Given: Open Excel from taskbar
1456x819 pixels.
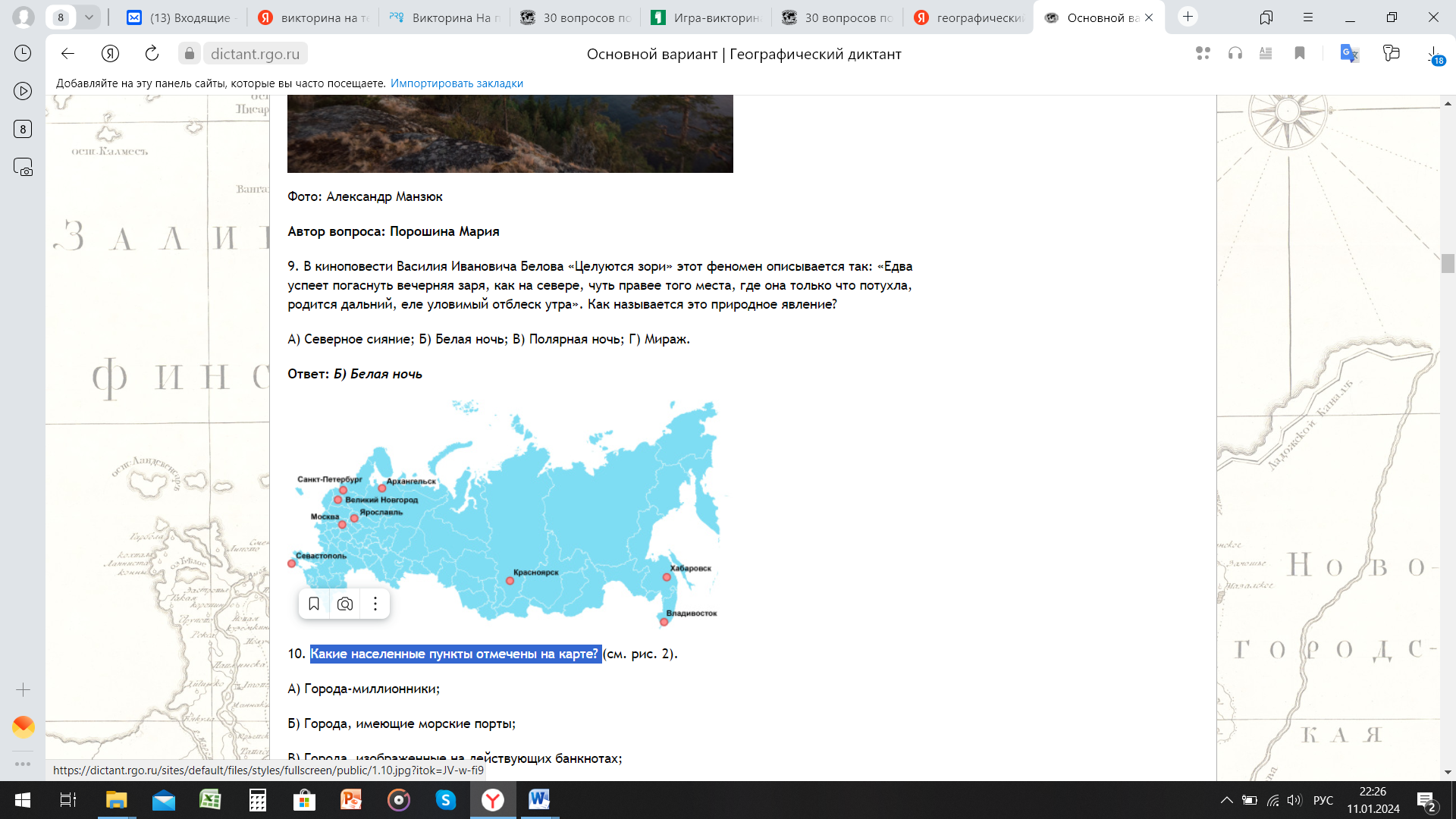Looking at the screenshot, I should pos(210,800).
